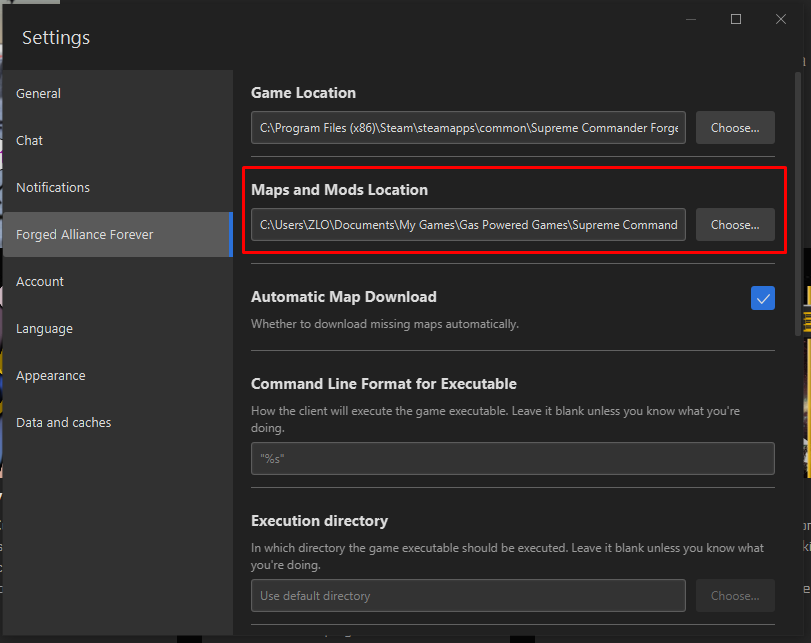This screenshot has width=811, height=643.
Task: Focus the Execution directory input field
Action: point(468,596)
